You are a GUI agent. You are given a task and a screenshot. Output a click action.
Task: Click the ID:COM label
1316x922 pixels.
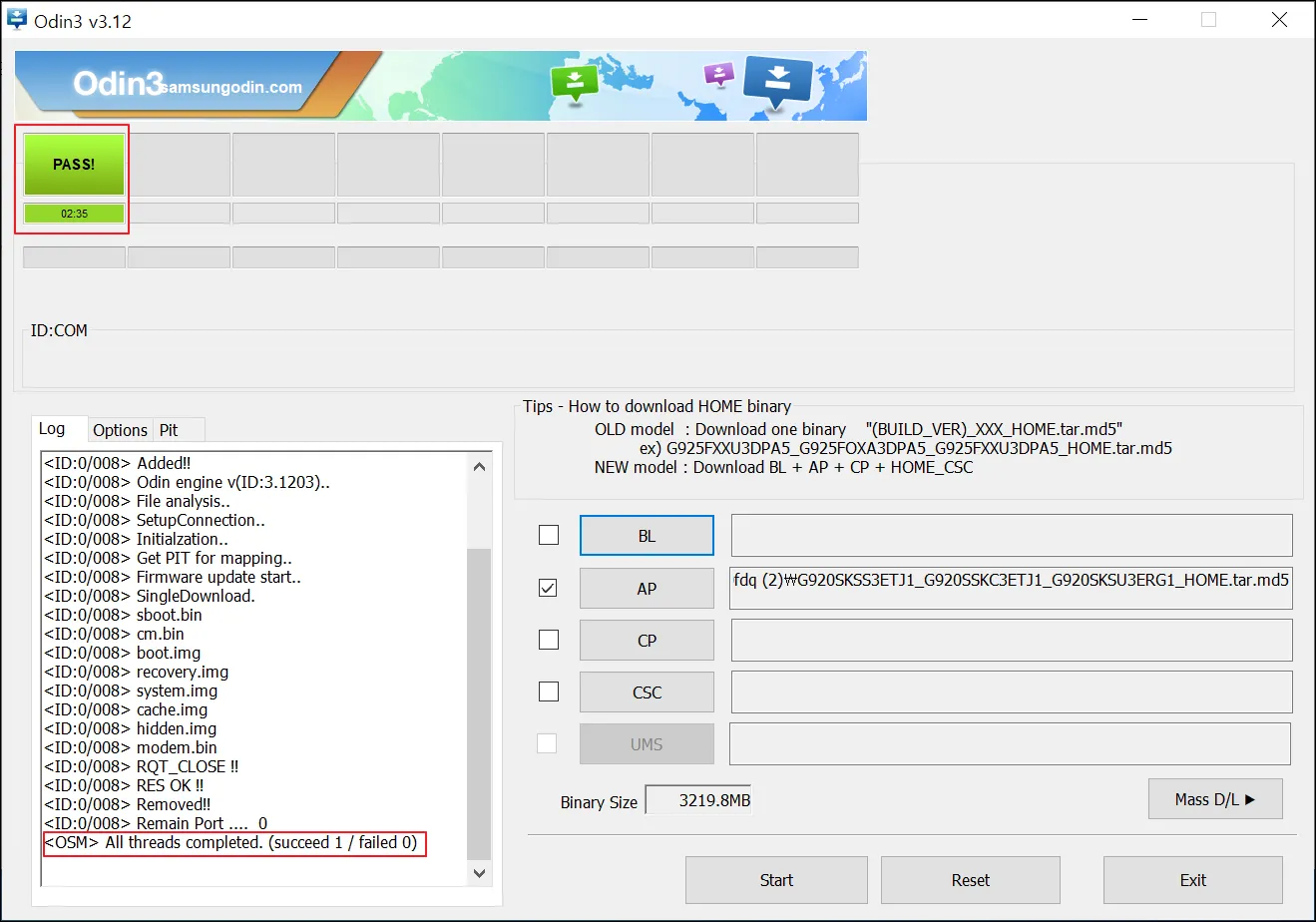[59, 330]
